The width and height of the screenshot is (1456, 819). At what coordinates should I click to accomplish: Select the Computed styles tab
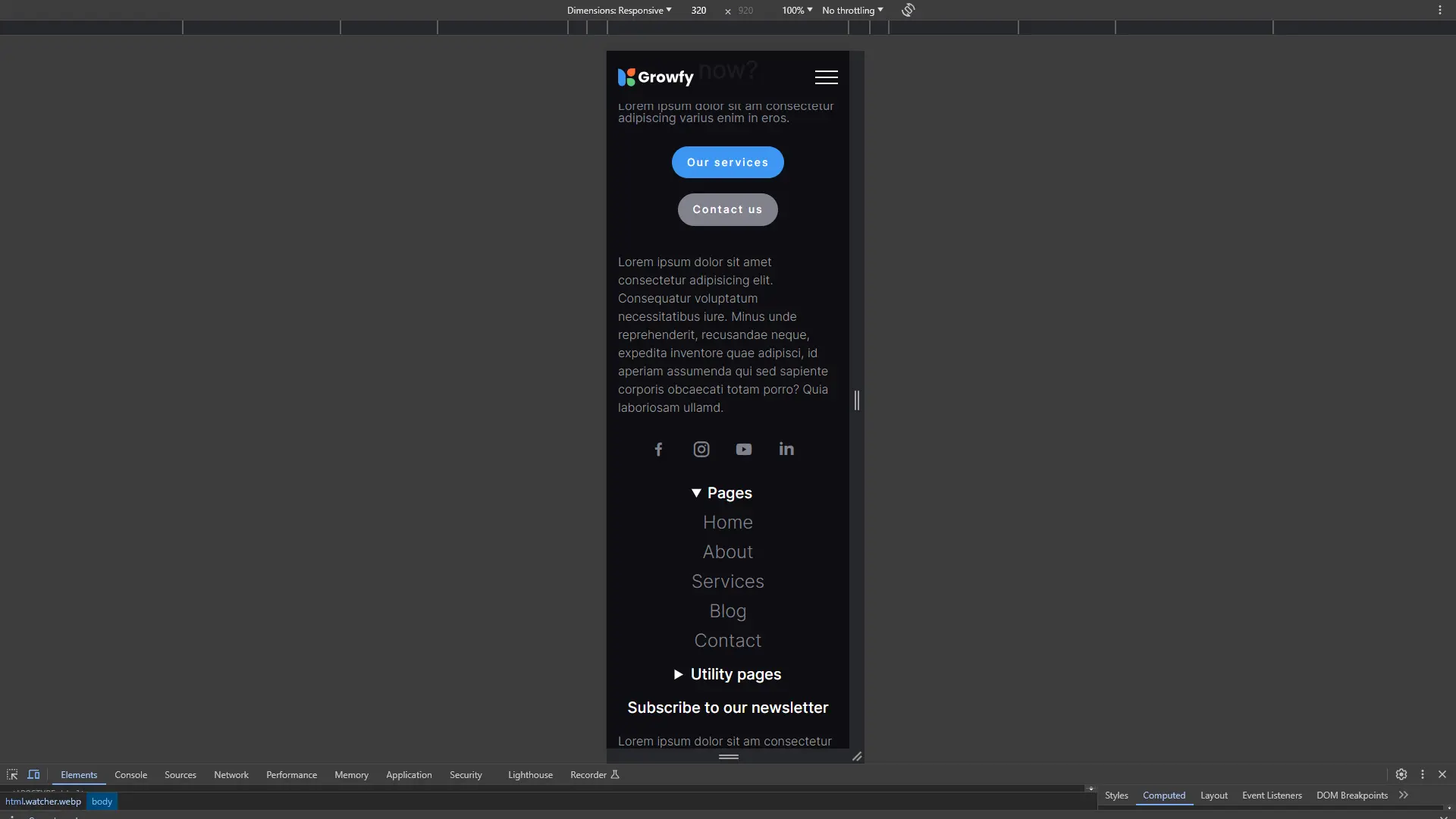tap(1164, 795)
